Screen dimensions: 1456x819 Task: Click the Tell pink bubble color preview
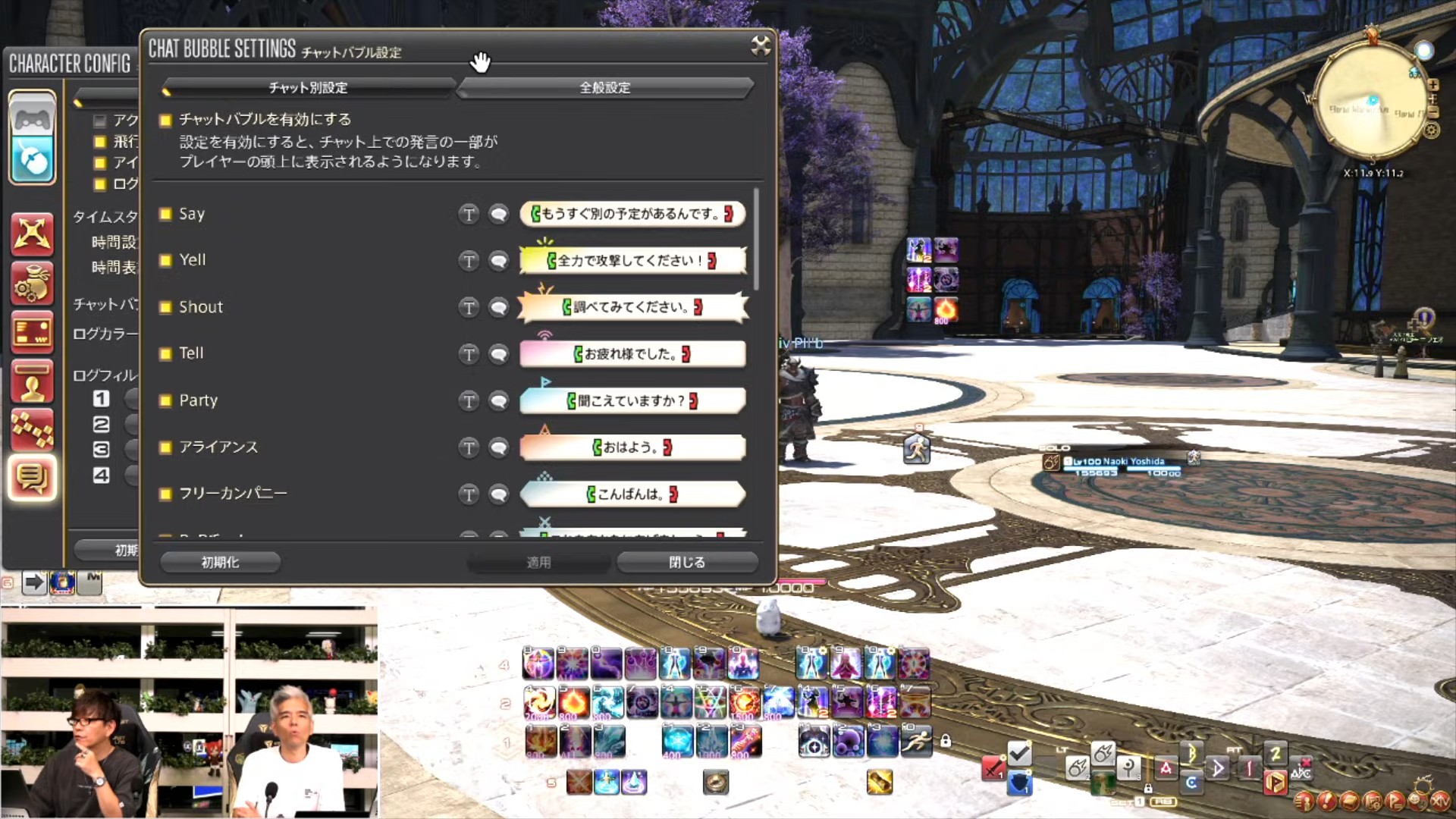(632, 354)
